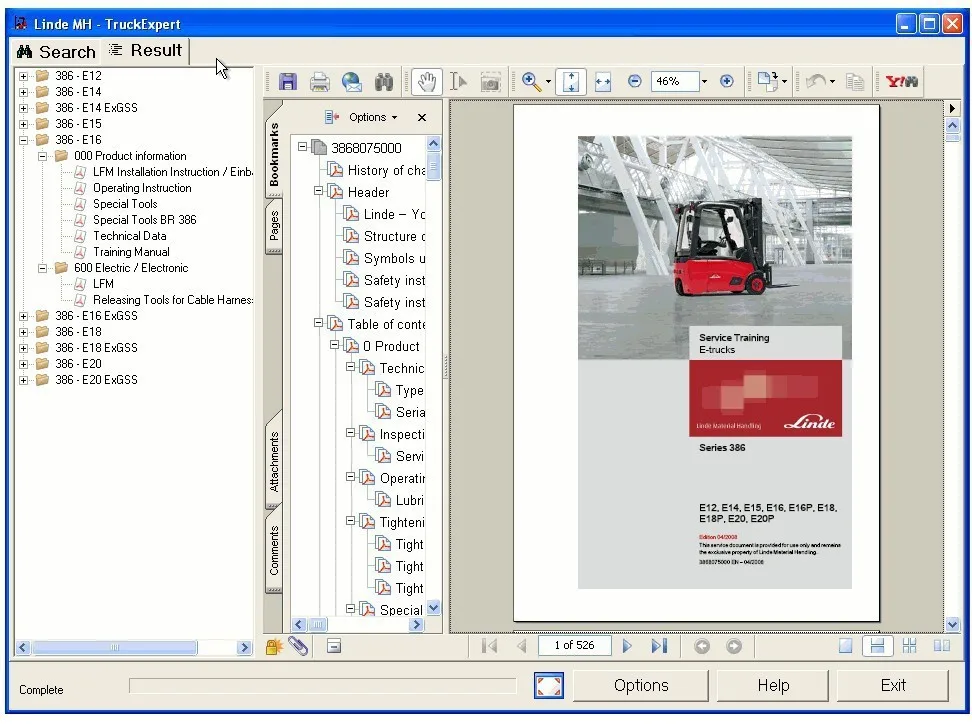
Task: Click the Previous View arrow
Action: [702, 647]
